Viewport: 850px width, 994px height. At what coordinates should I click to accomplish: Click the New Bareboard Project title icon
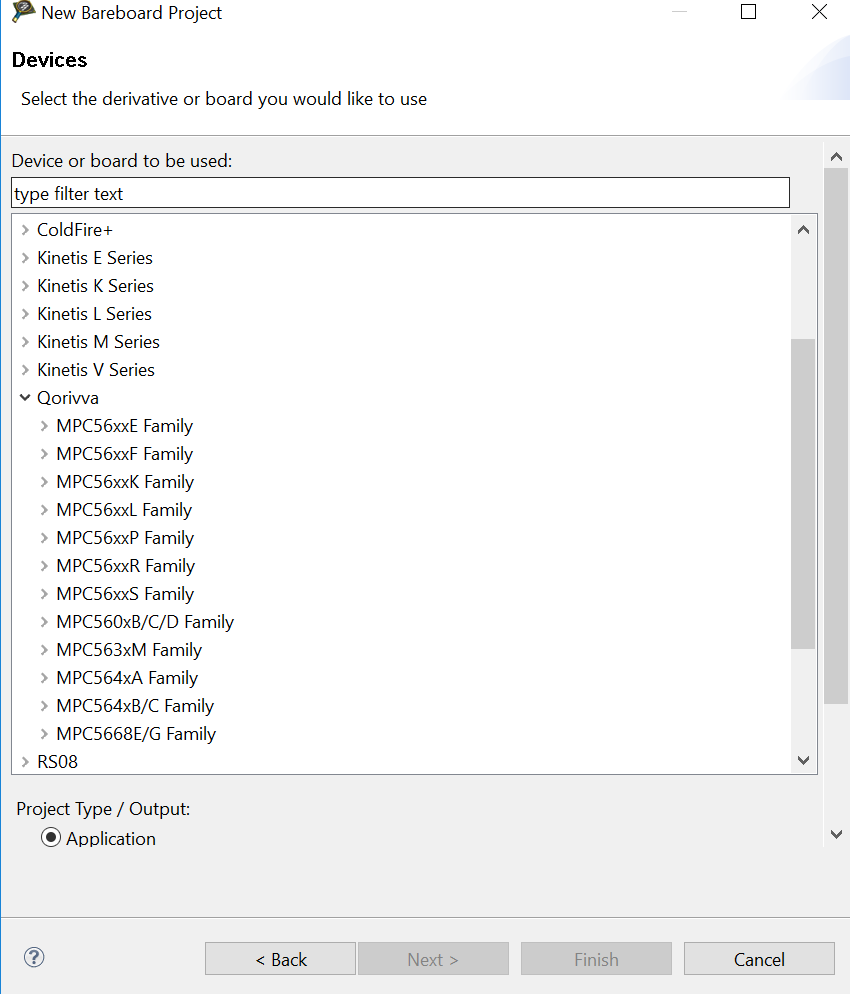point(22,12)
